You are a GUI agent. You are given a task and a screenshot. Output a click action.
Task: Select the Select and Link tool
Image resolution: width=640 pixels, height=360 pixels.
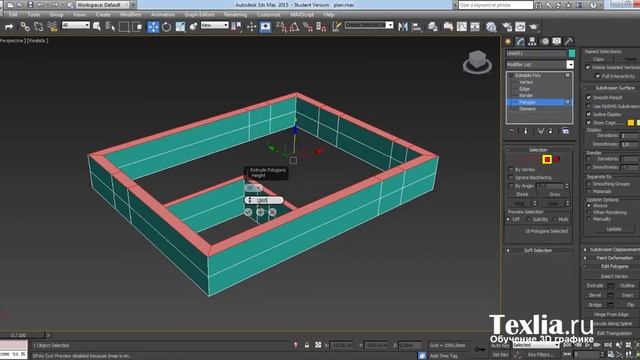pos(25,27)
